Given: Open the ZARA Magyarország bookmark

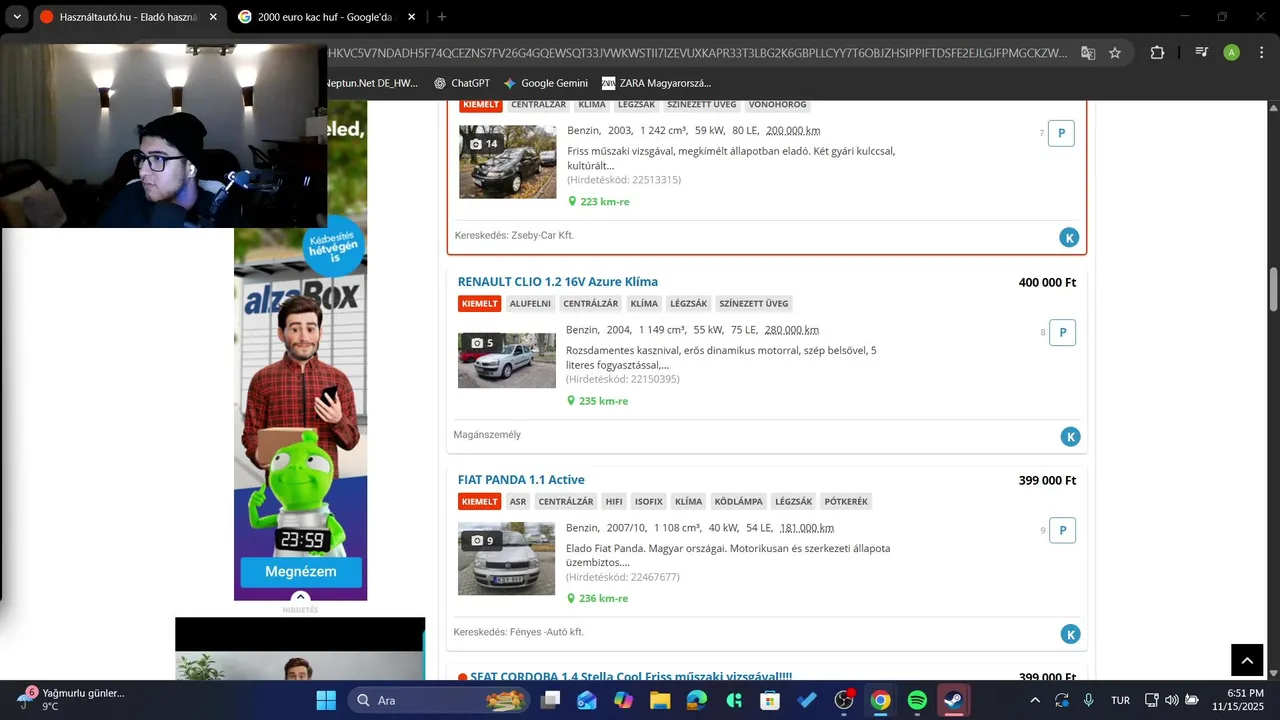Looking at the screenshot, I should 656,83.
